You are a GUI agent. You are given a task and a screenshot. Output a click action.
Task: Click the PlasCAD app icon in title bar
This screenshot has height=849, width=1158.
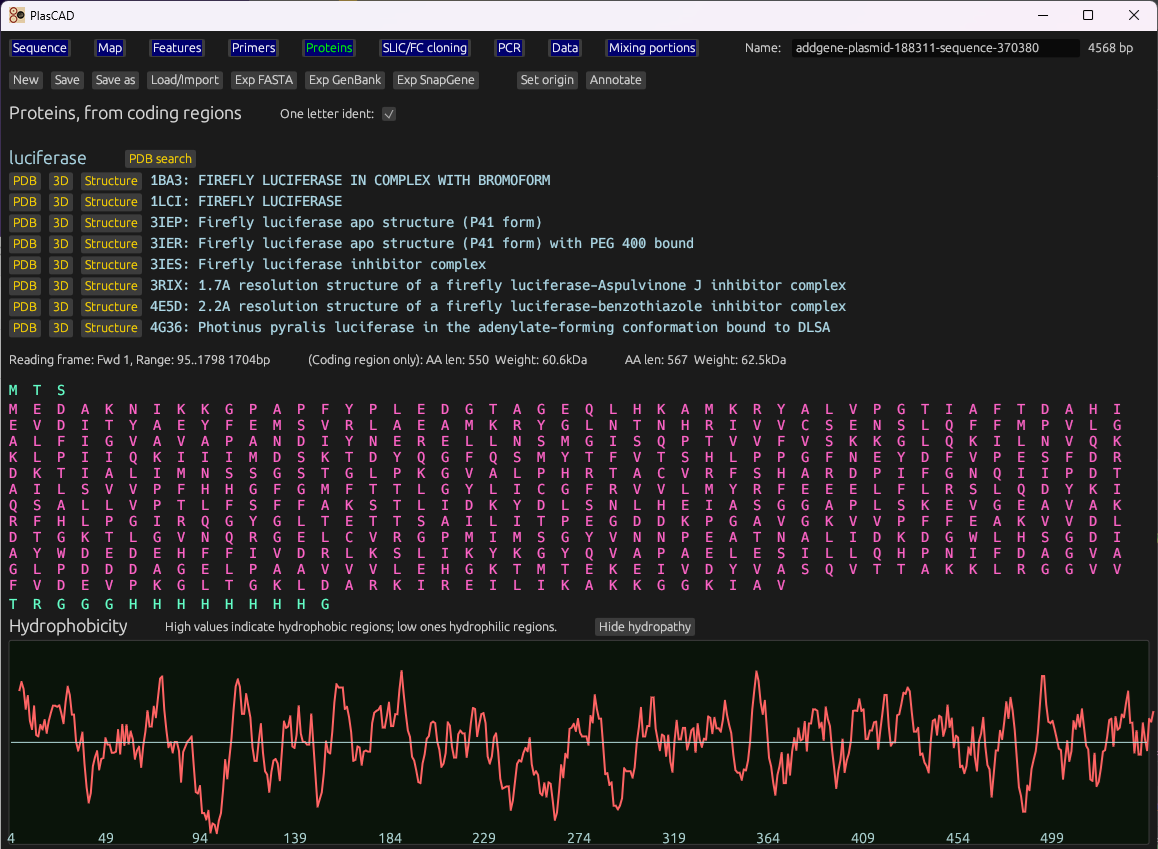16,16
